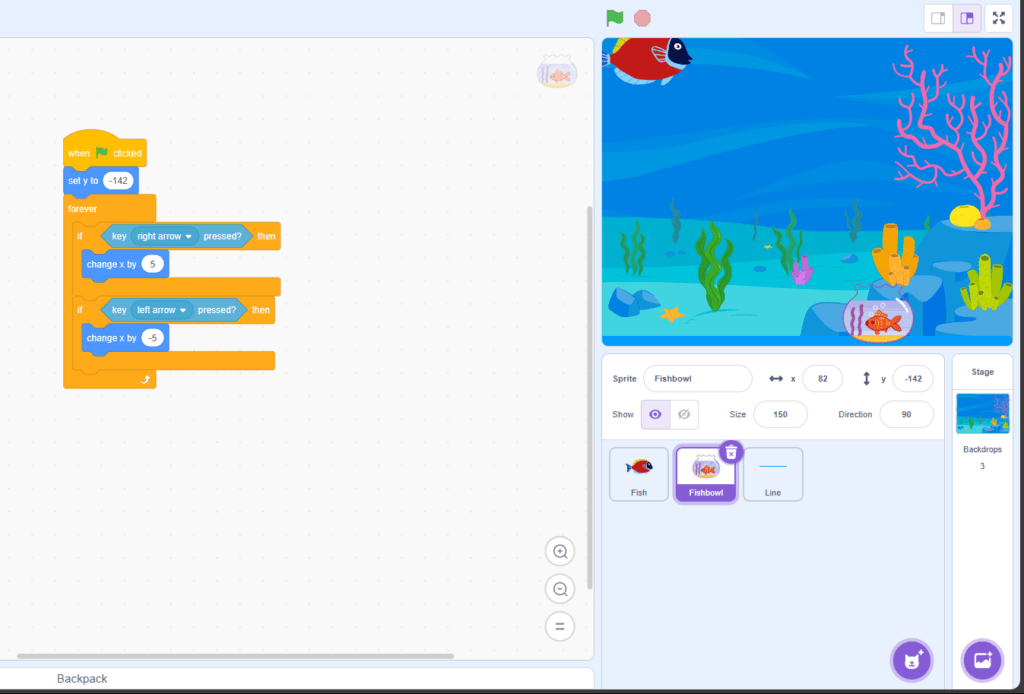Switch to small stage layout
Image resolution: width=1024 pixels, height=694 pixels.
[x=938, y=17]
